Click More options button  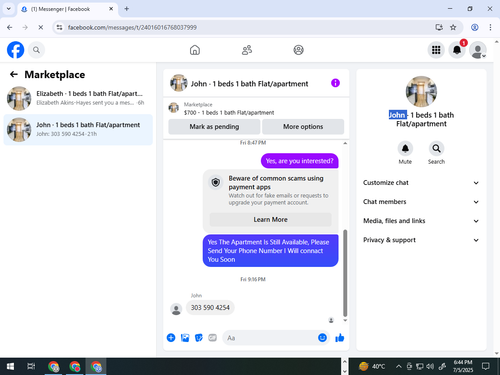coord(303,127)
